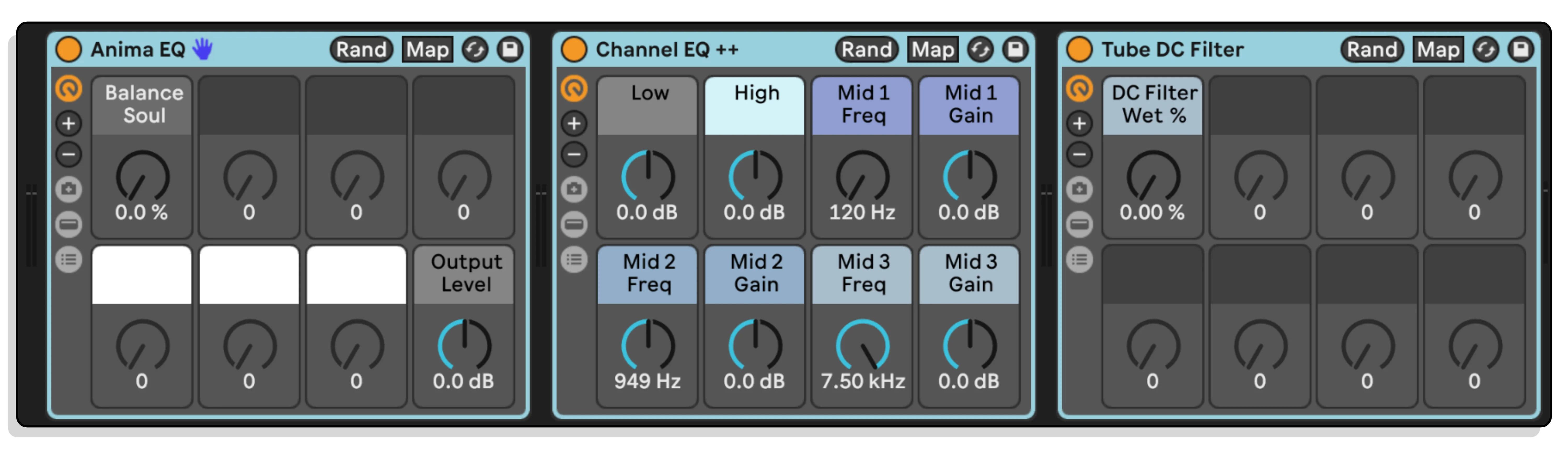Screen dimensions: 1568x449
Task: Save Tube DC Filter preset with disk icon
Action: click(1520, 49)
